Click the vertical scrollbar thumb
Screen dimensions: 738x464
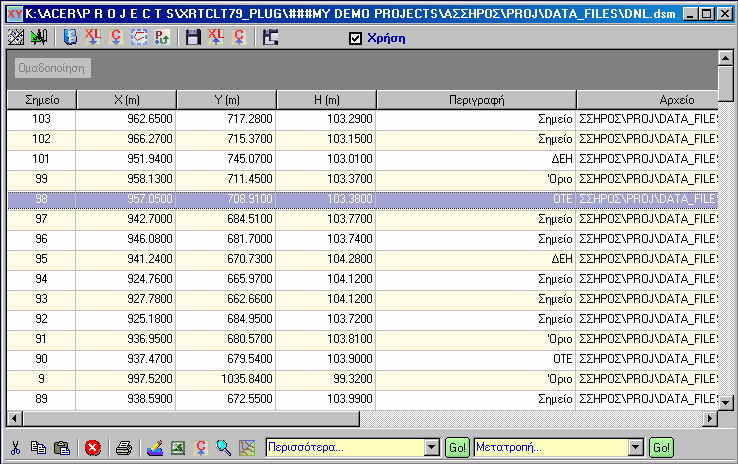[x=725, y=84]
